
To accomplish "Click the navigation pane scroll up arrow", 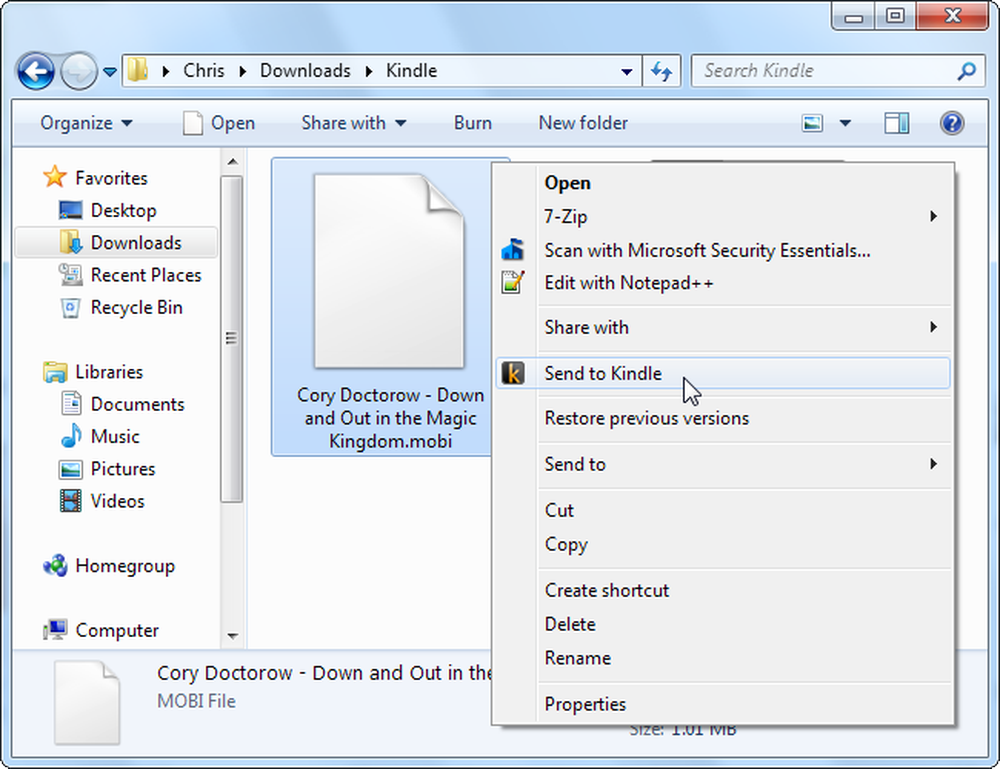I will [x=233, y=162].
